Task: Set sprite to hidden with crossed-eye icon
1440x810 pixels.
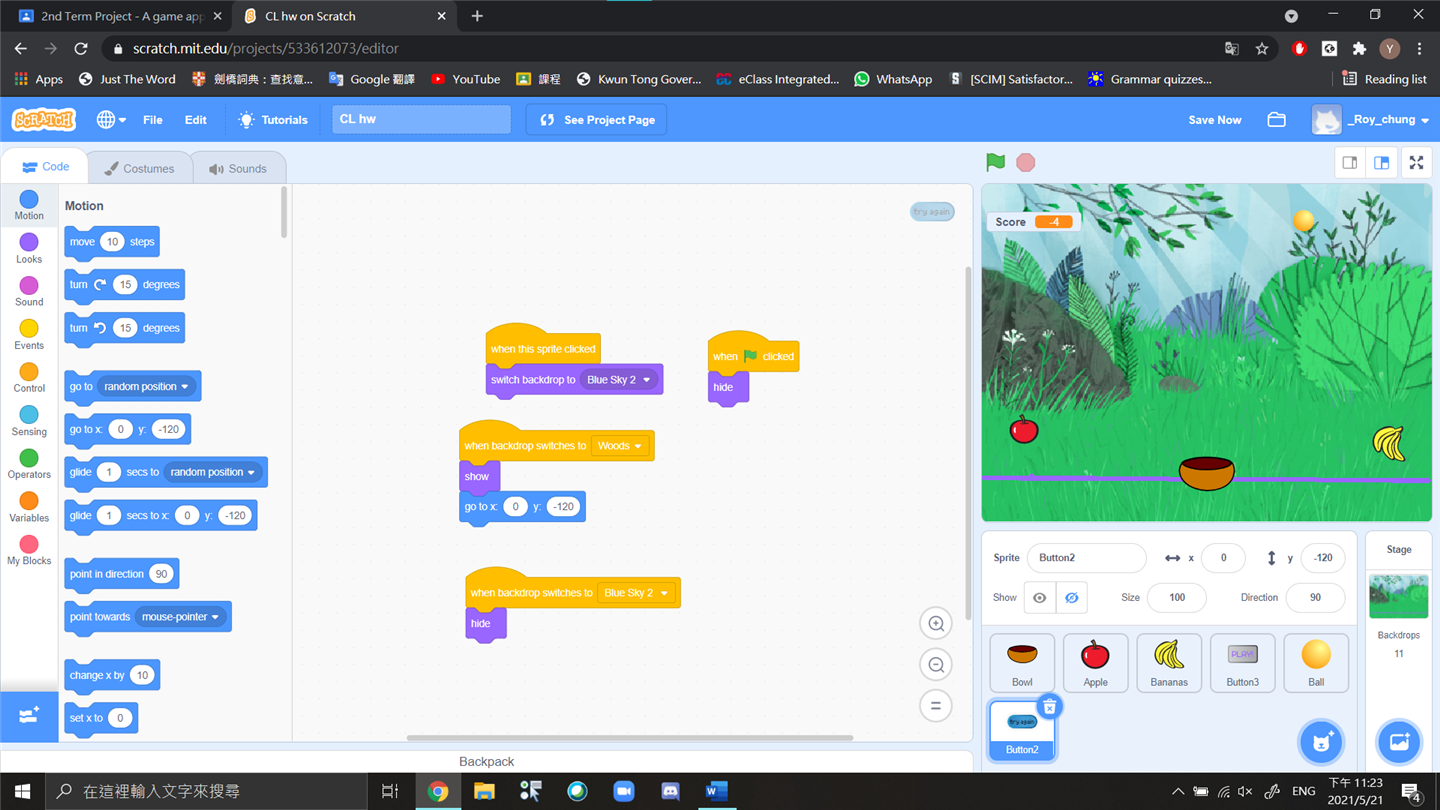Action: click(1071, 598)
